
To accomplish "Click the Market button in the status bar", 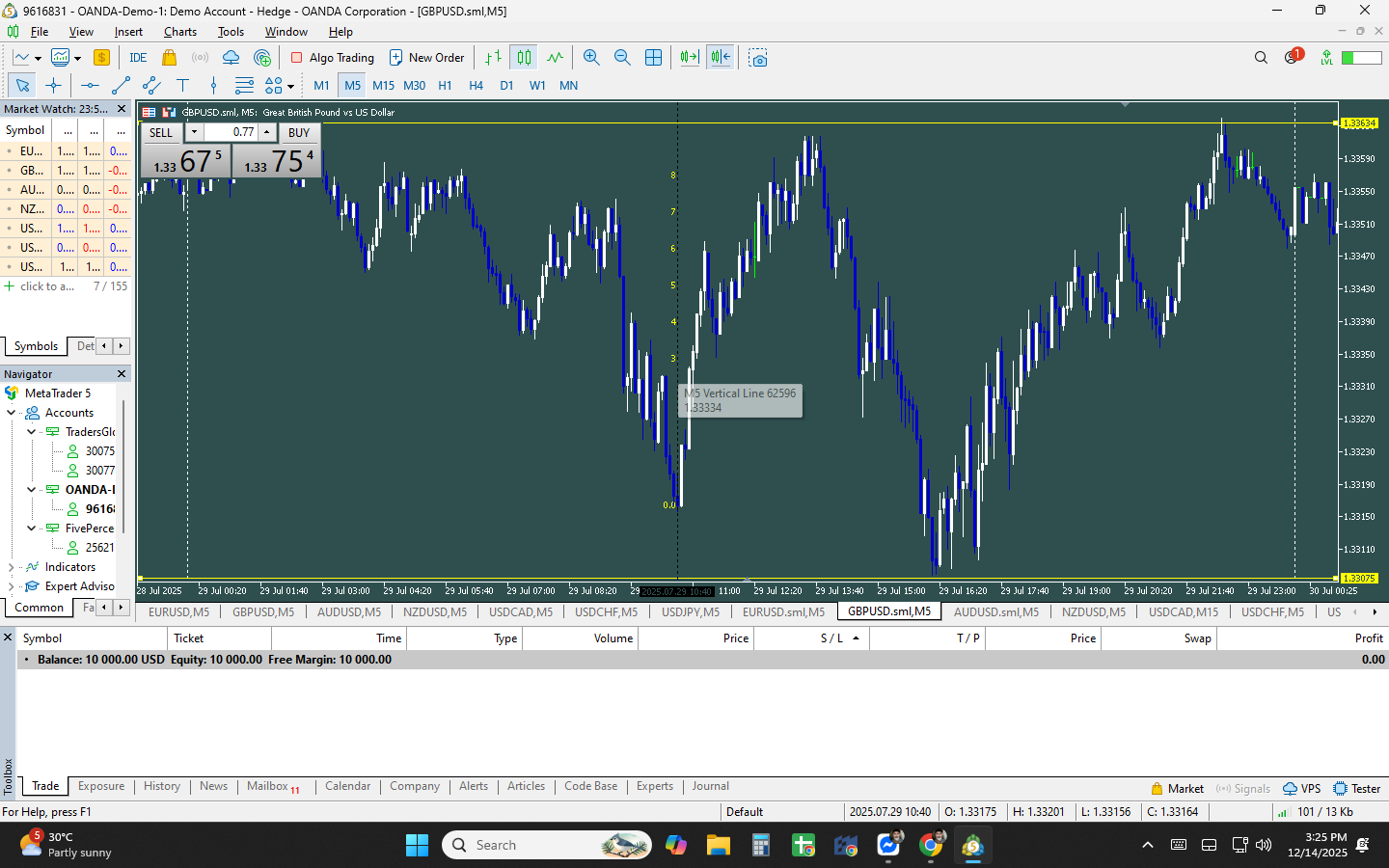I will [x=1178, y=788].
